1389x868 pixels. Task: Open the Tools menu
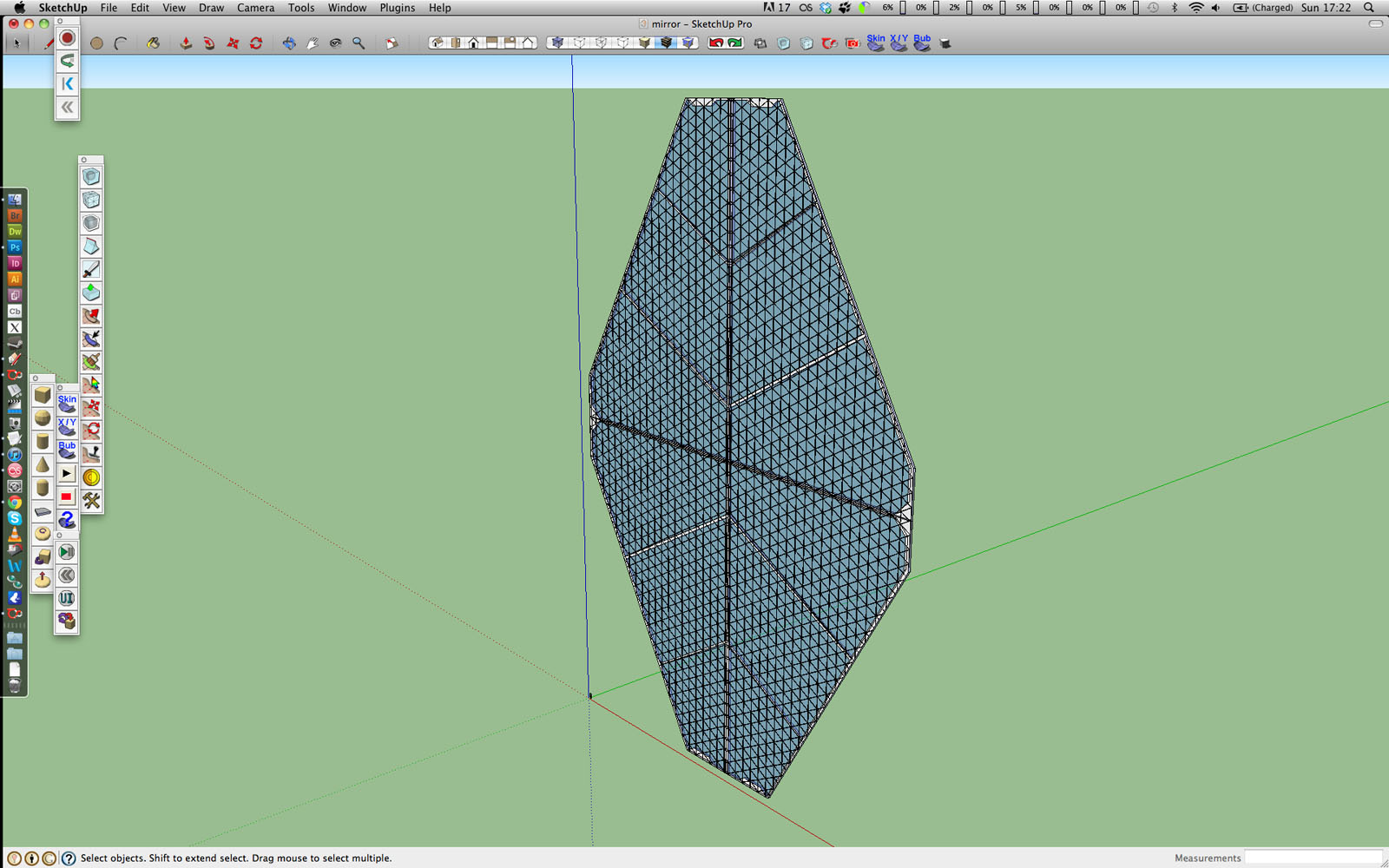coord(301,8)
